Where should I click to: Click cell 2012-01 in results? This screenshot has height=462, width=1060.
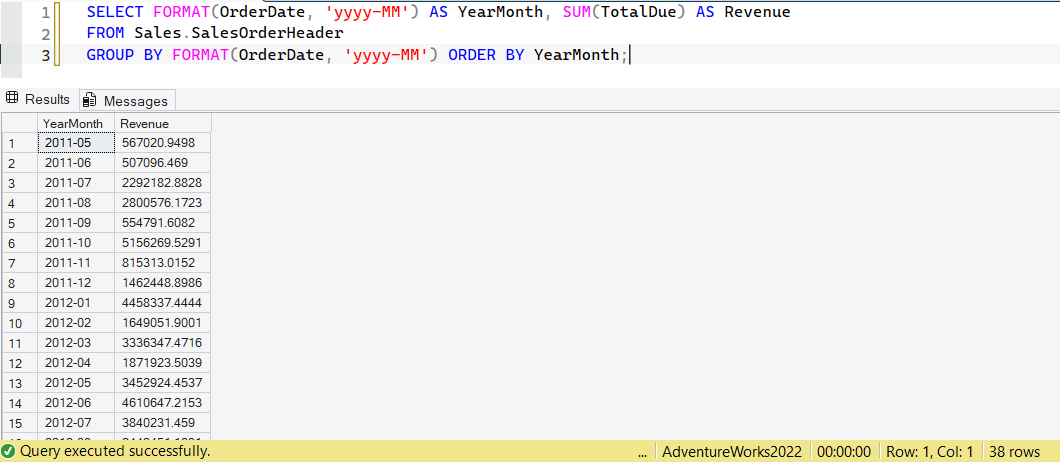[76, 302]
